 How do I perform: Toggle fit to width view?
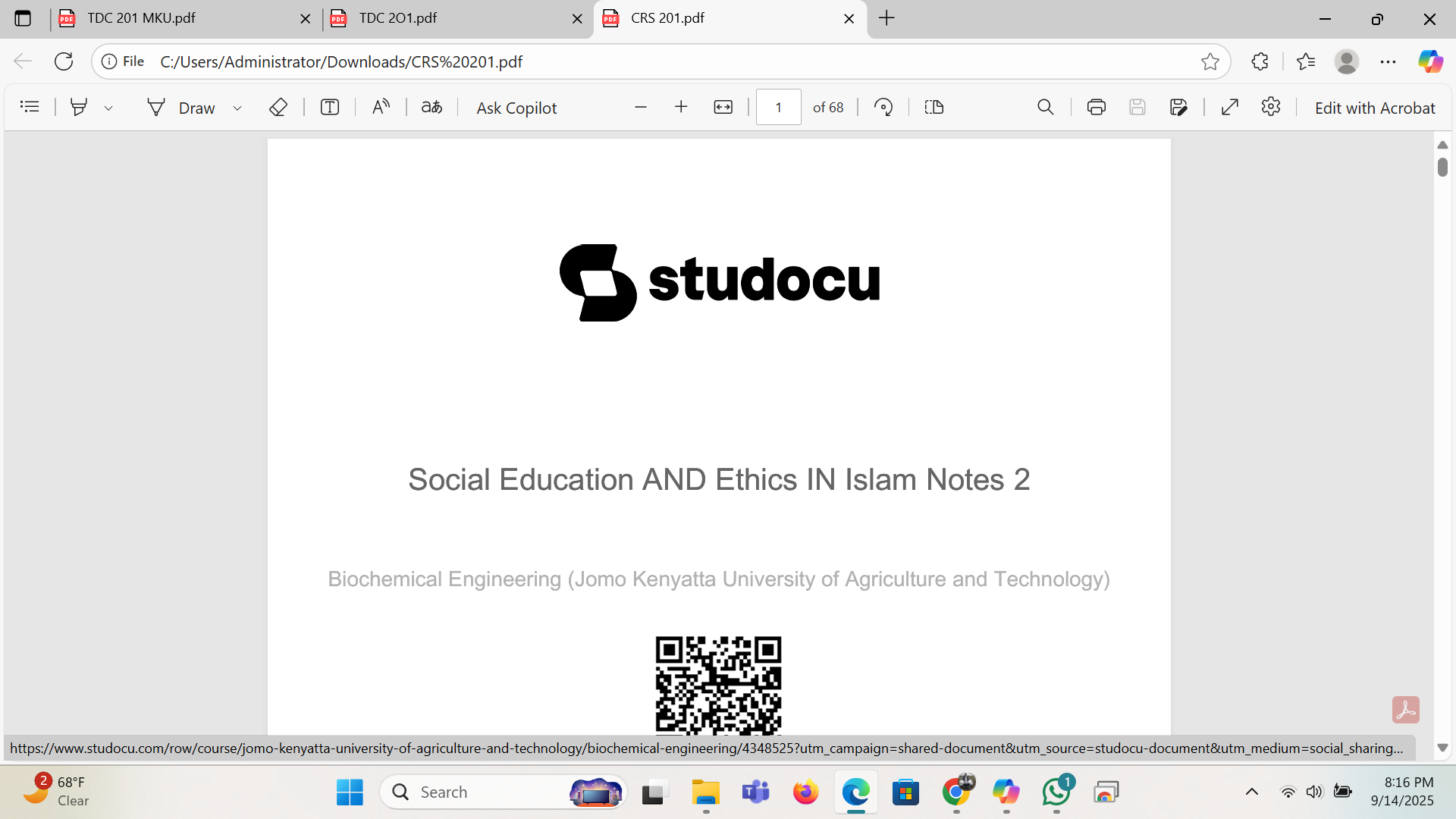723,107
